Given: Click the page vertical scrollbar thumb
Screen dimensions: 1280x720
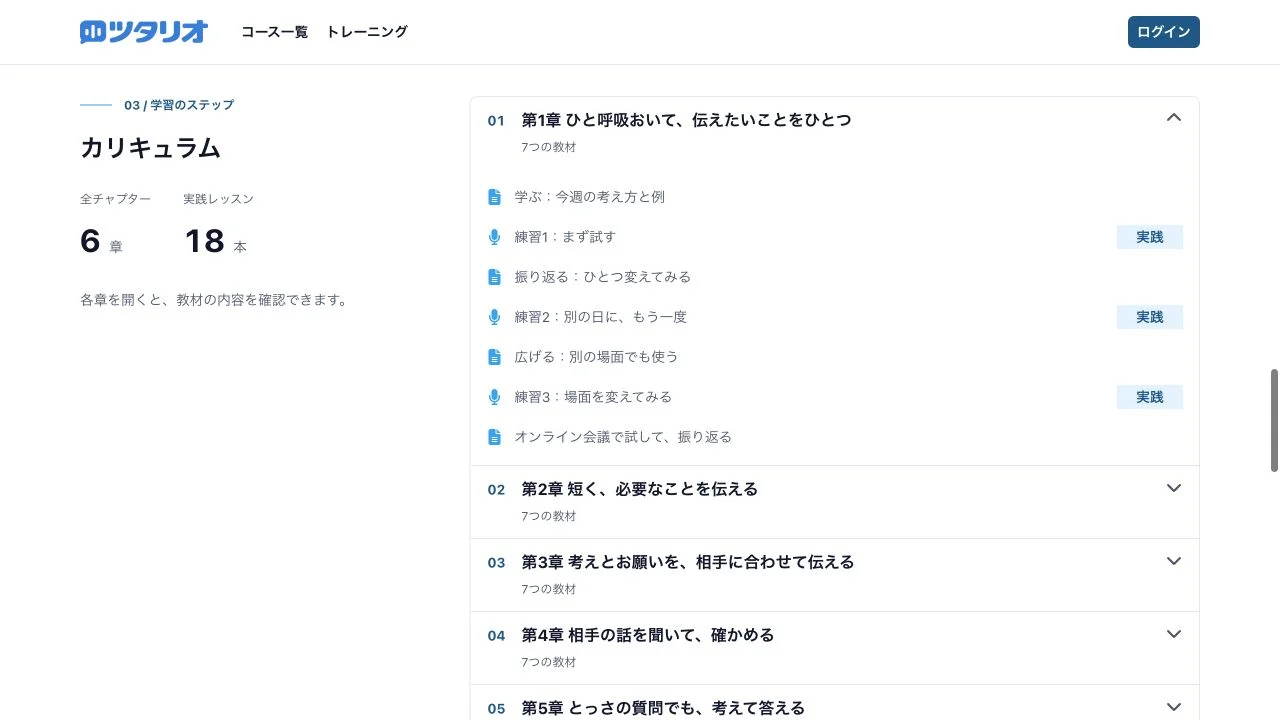Looking at the screenshot, I should (x=1274, y=420).
